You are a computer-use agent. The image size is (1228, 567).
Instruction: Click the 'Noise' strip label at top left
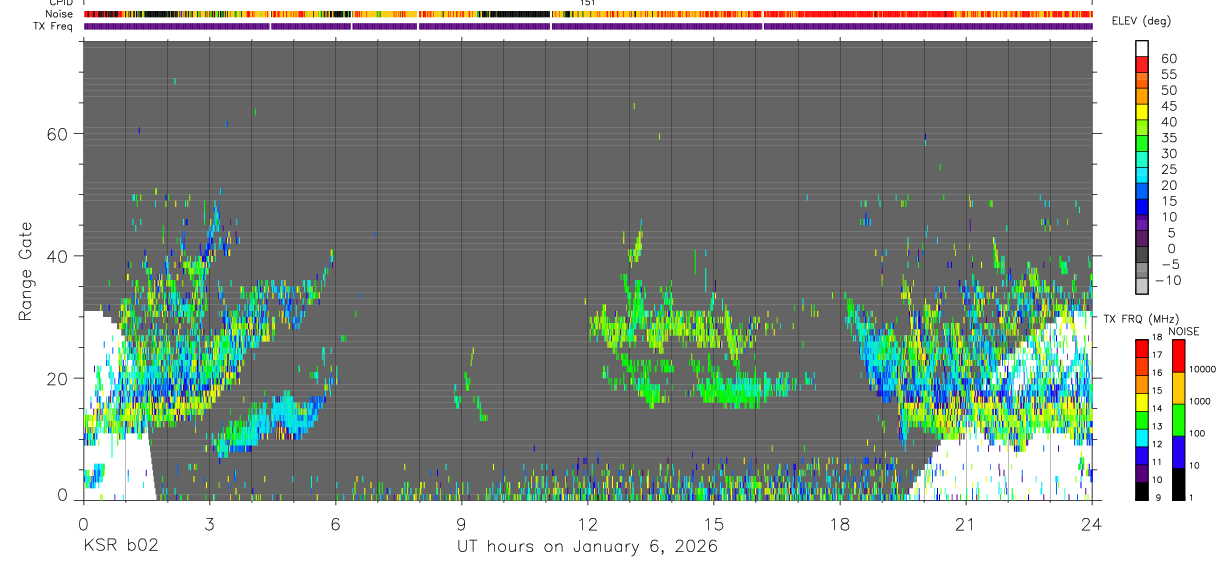click(61, 15)
